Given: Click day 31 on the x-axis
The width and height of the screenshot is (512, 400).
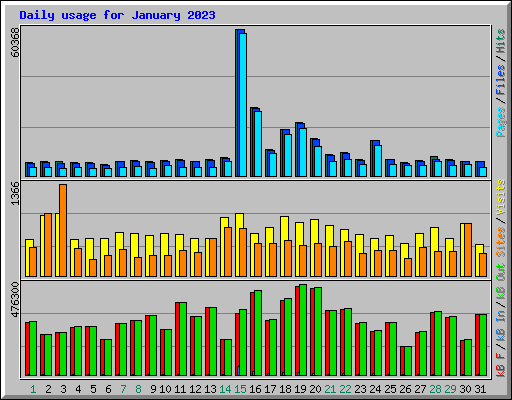Looking at the screenshot, I should (480, 389).
